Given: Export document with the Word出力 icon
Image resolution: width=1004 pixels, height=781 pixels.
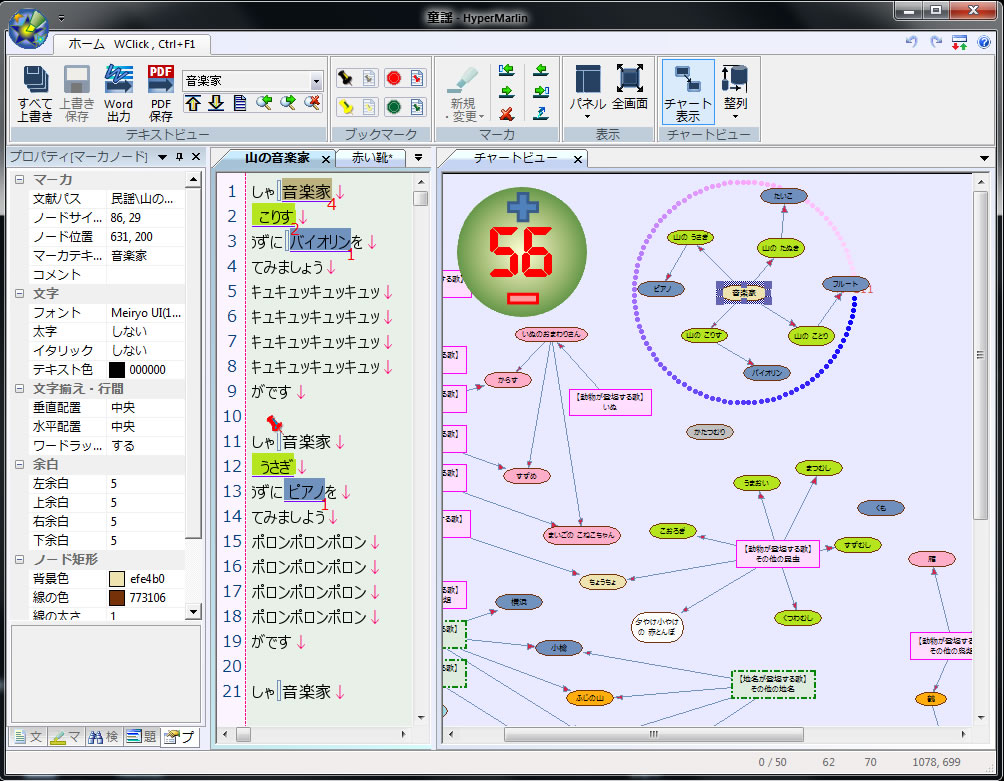Looking at the screenshot, I should 118,81.
